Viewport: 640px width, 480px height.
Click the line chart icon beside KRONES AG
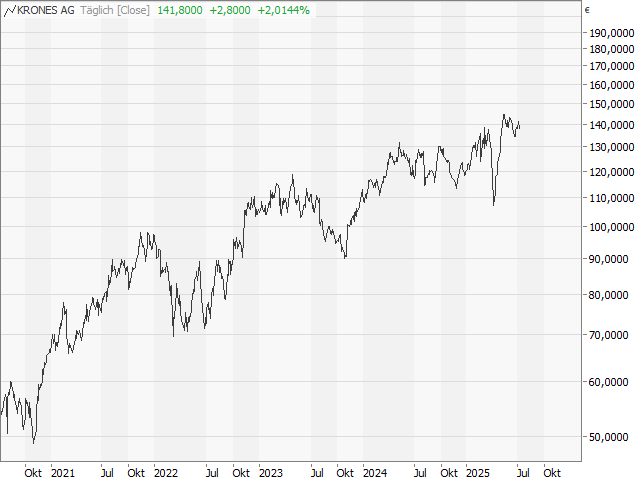coord(9,11)
